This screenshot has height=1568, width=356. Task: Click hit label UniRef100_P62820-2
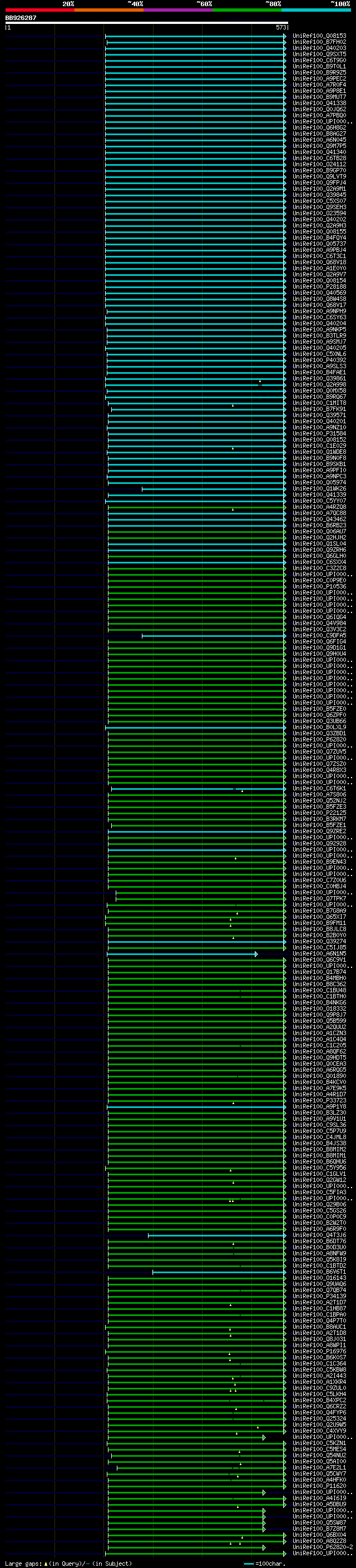[323, 1548]
